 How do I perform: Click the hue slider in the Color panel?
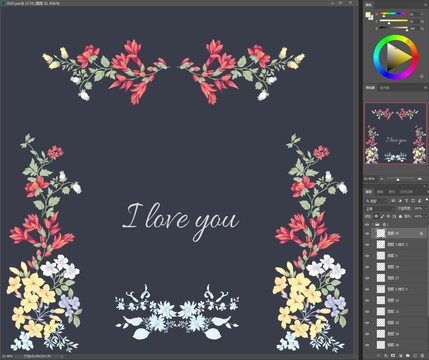pyautogui.click(x=394, y=14)
